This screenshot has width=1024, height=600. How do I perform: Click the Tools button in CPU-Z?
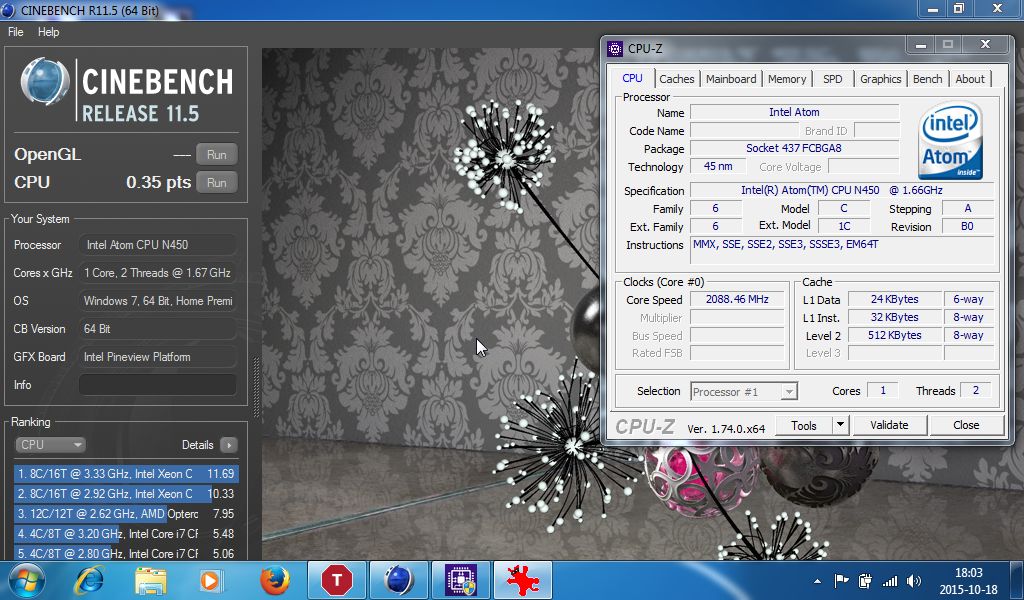click(x=804, y=425)
